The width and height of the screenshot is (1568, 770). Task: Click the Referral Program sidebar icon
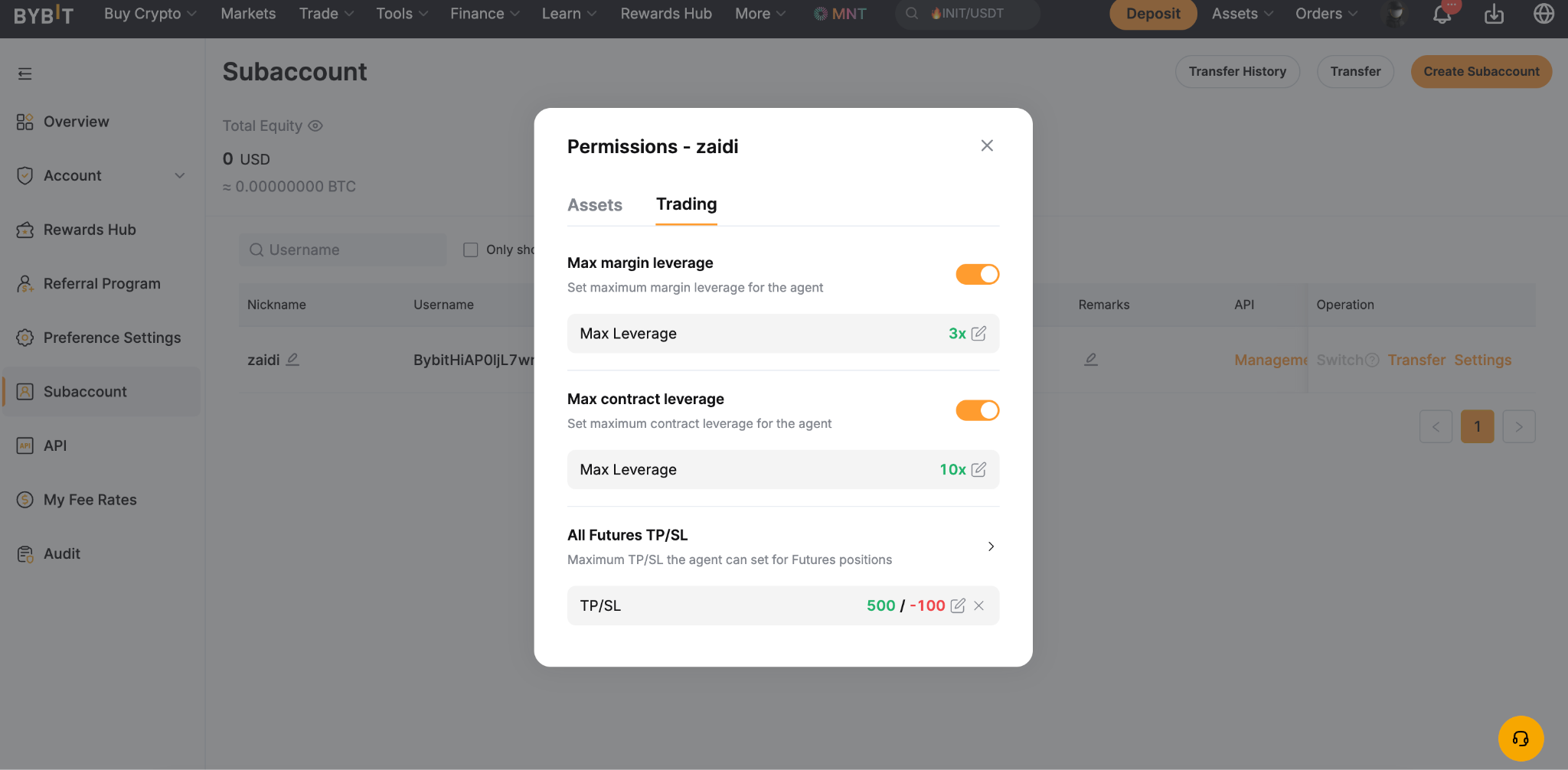coord(25,284)
